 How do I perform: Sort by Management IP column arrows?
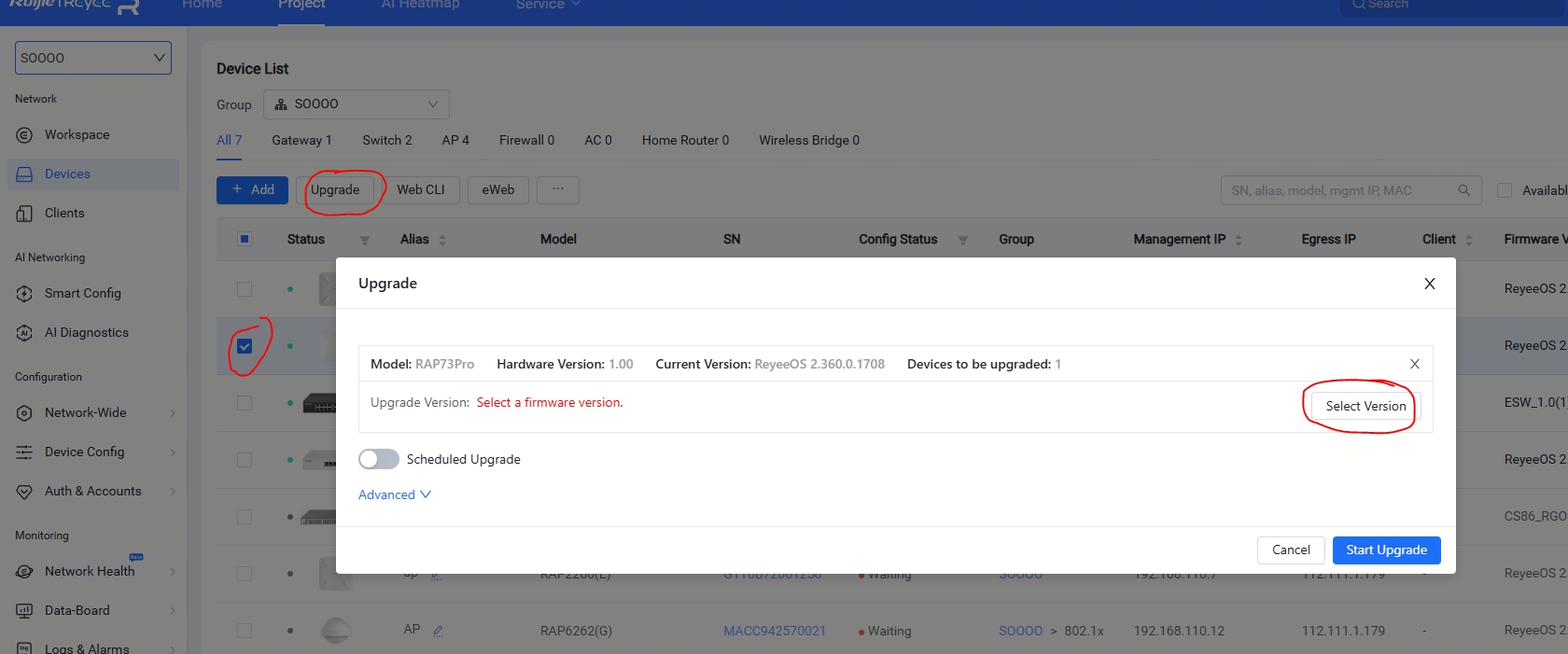click(x=1239, y=240)
